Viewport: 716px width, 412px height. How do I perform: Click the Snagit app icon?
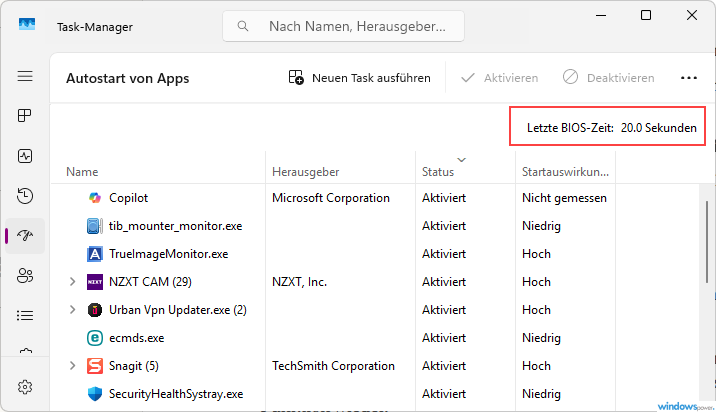[x=95, y=366]
